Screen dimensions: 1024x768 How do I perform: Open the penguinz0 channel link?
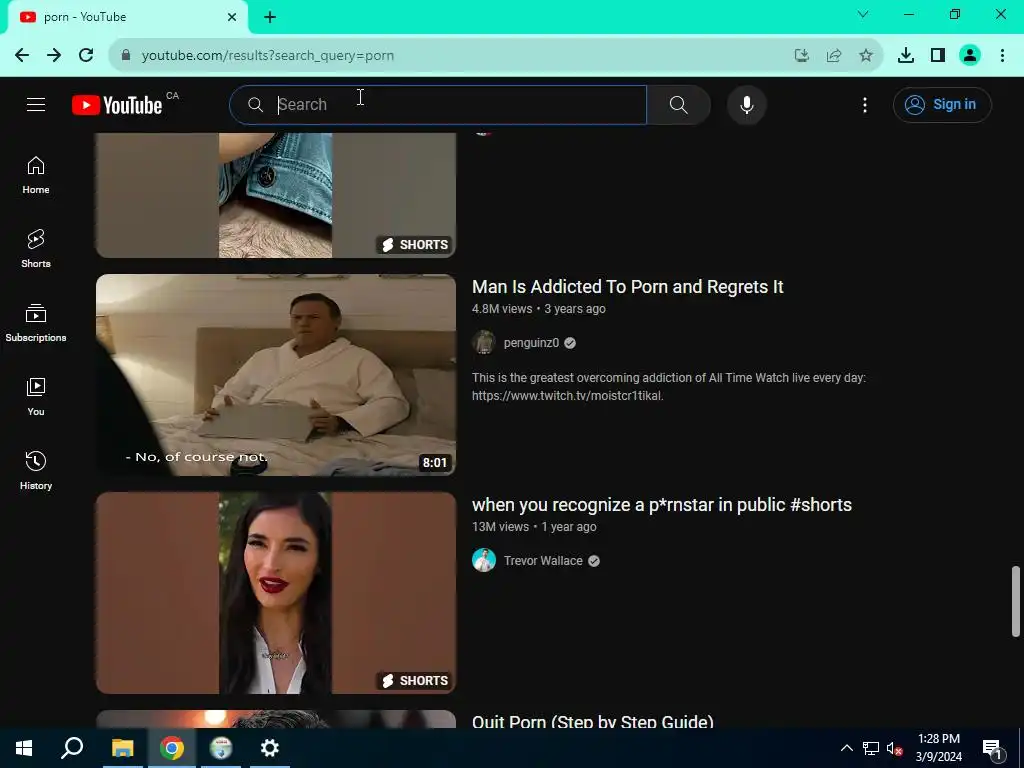531,343
